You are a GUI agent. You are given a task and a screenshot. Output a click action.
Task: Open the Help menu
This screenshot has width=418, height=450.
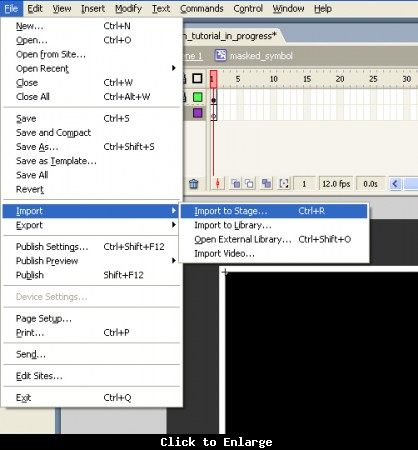[323, 8]
